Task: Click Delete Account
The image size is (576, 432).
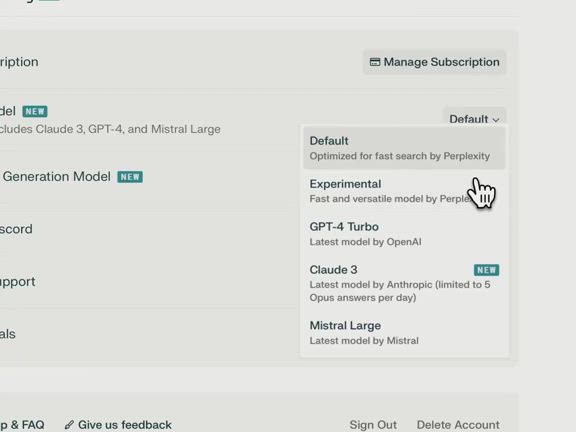Action: 458,425
